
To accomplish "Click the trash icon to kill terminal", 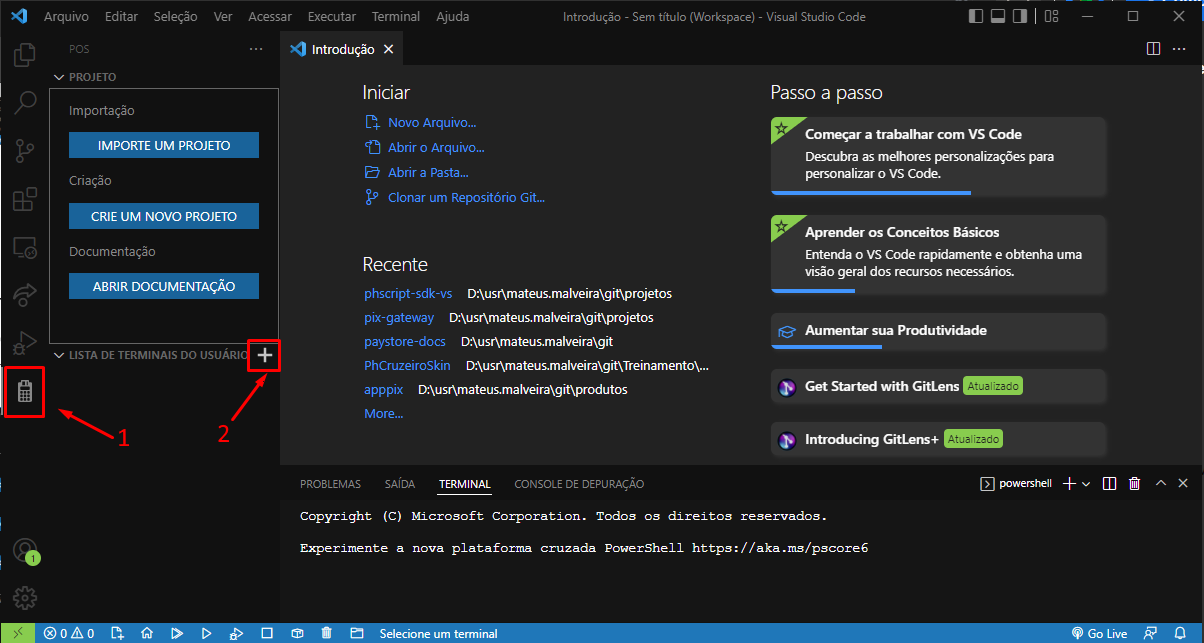I will click(1135, 483).
